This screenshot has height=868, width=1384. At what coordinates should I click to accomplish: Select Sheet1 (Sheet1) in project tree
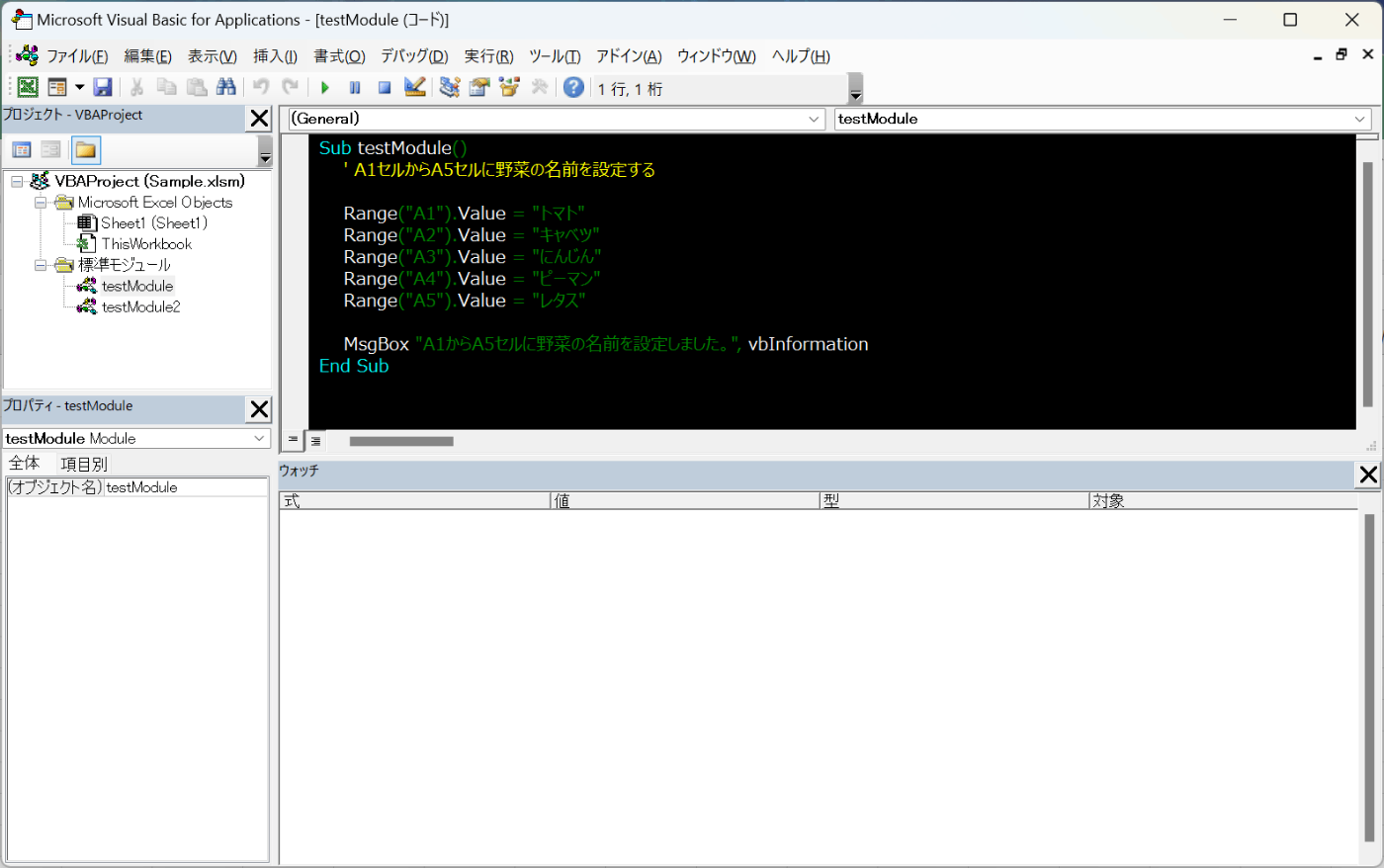click(154, 223)
